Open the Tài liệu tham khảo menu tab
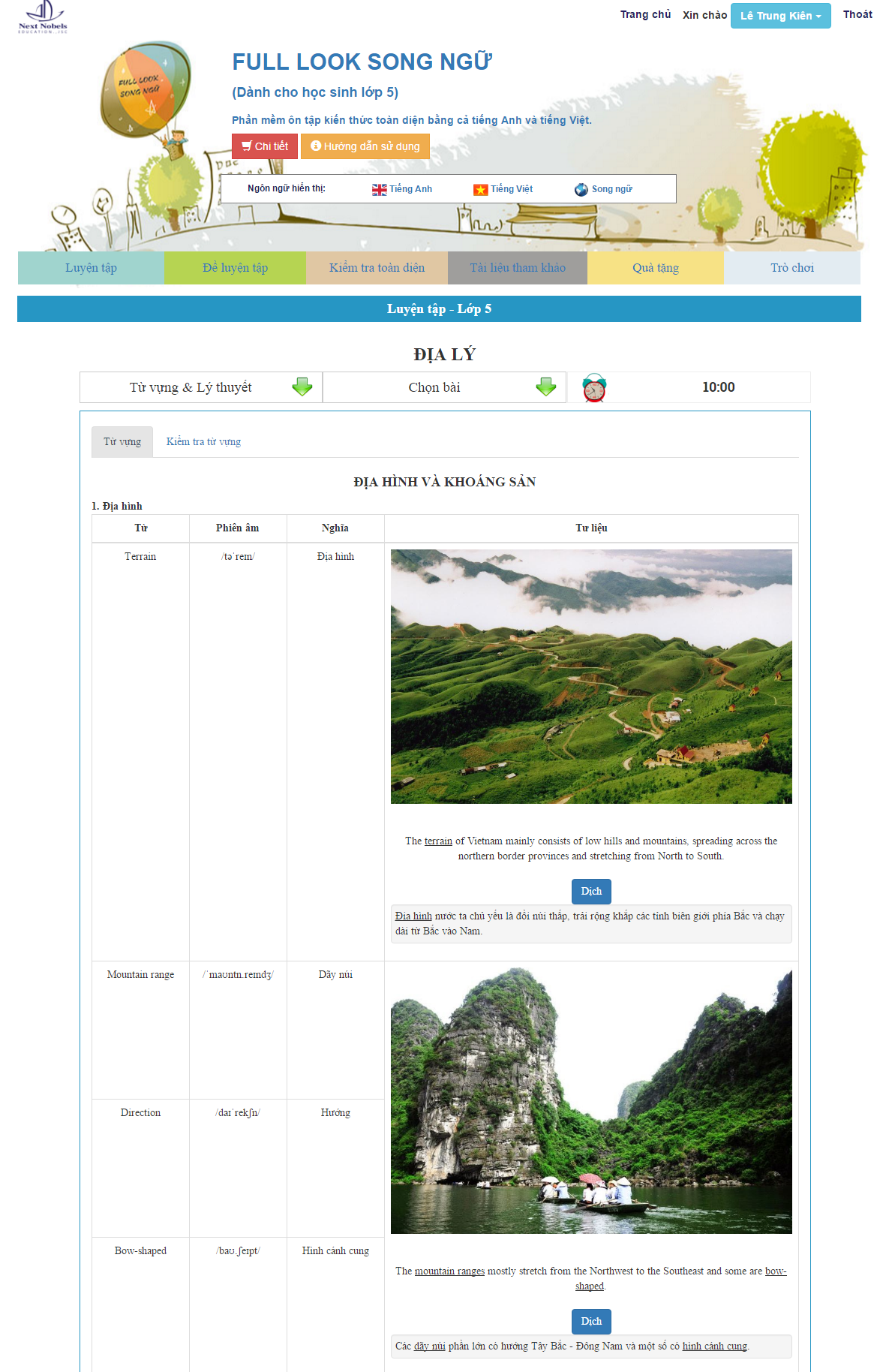Viewport: 874px width, 1372px height. 518,268
